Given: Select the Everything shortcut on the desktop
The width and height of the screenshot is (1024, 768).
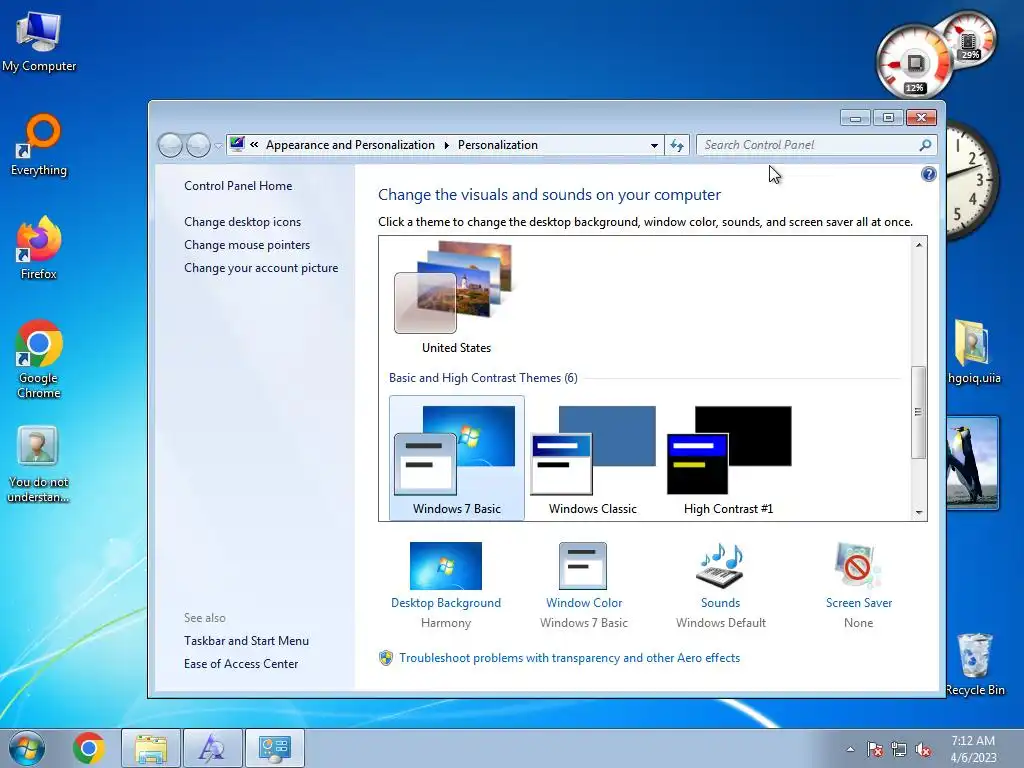Looking at the screenshot, I should (x=39, y=145).
